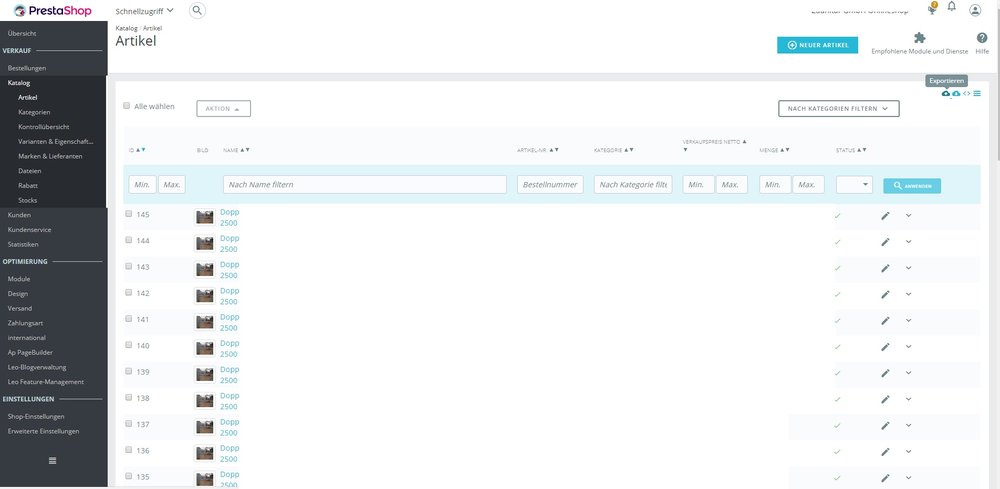
Task: Focus the ID Min. filter field
Action: 143,184
